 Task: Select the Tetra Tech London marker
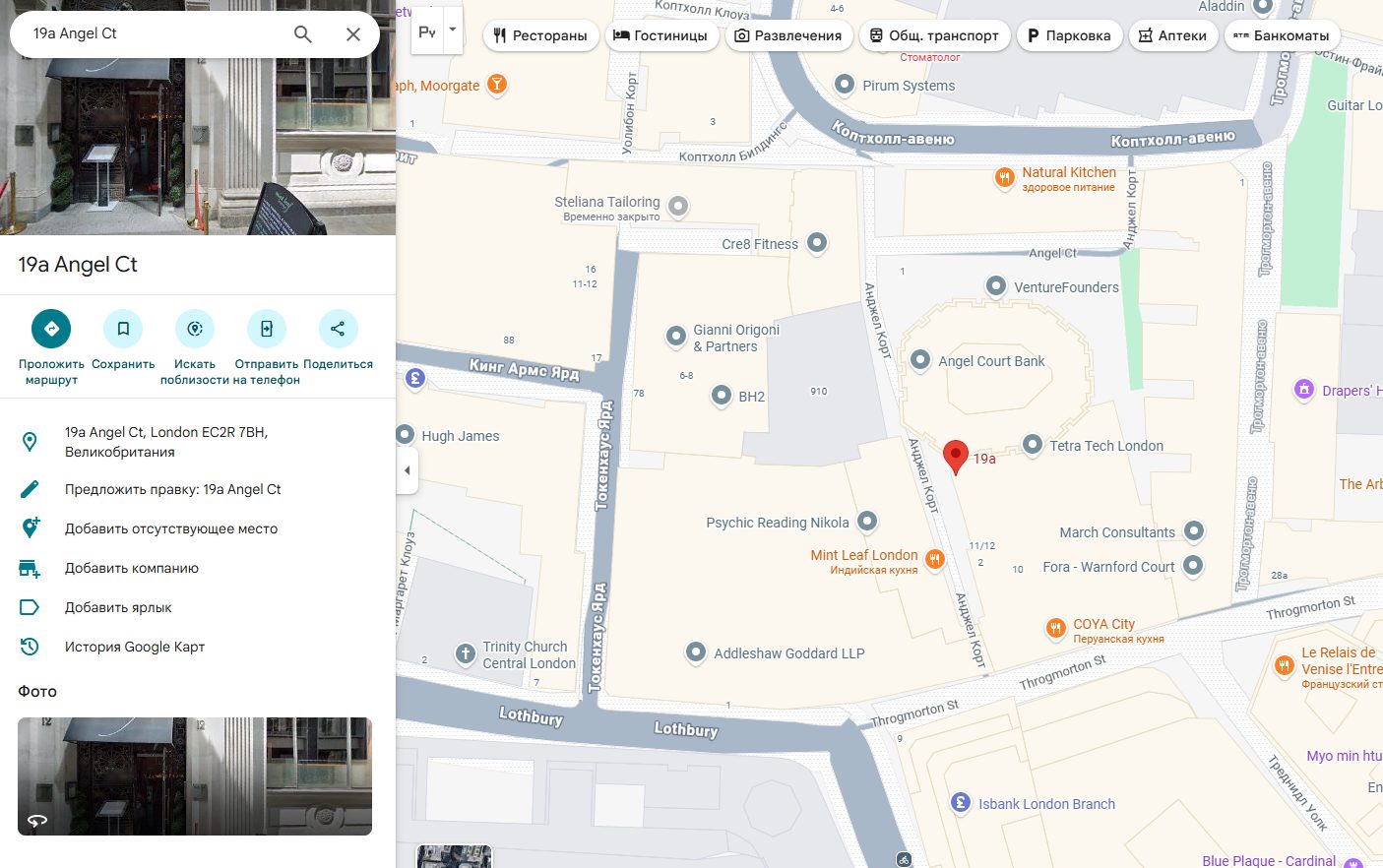point(1032,445)
